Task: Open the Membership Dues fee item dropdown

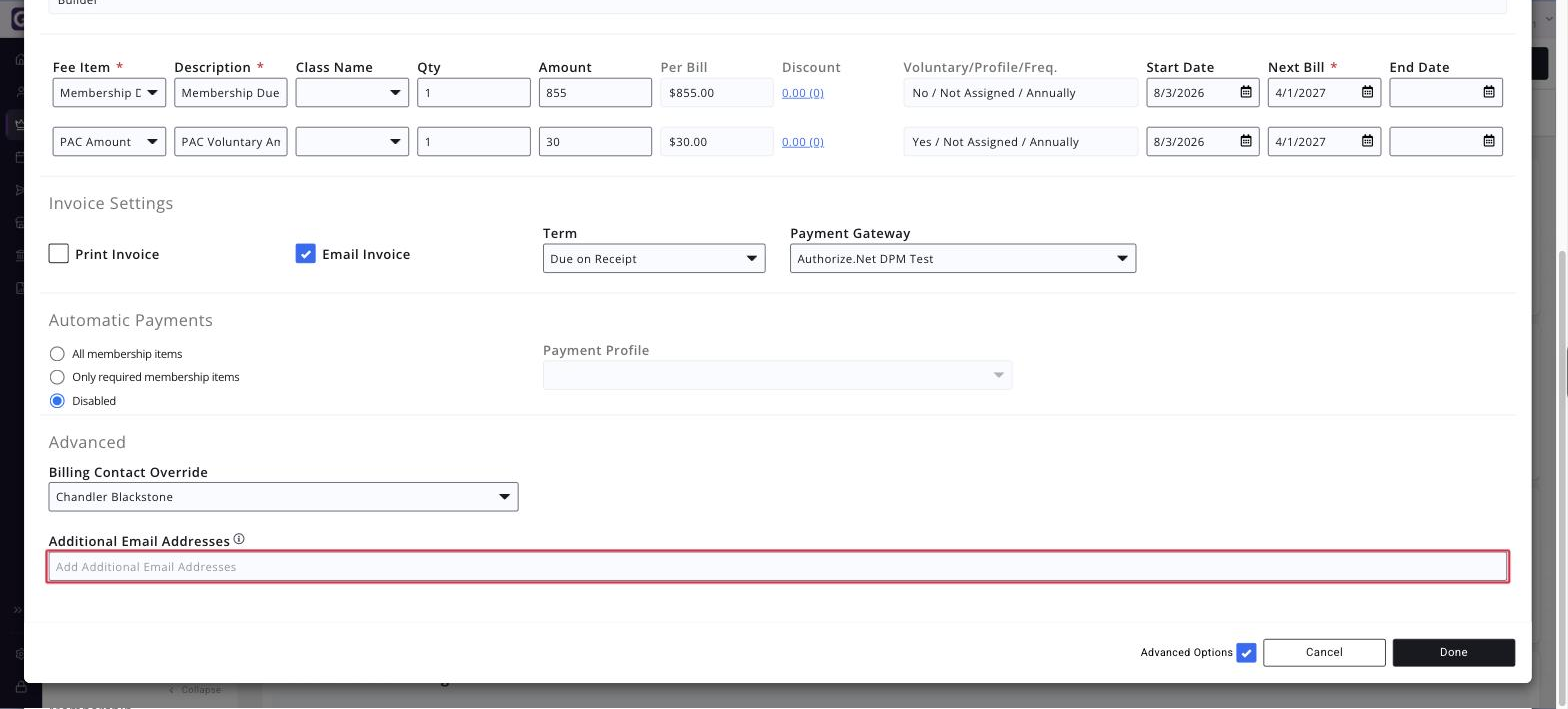Action: click(109, 93)
